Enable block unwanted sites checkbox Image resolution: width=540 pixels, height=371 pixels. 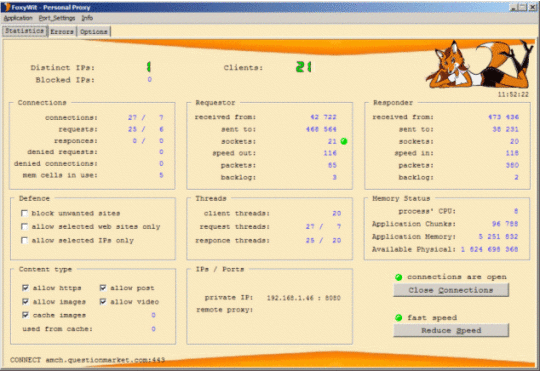coord(24,213)
